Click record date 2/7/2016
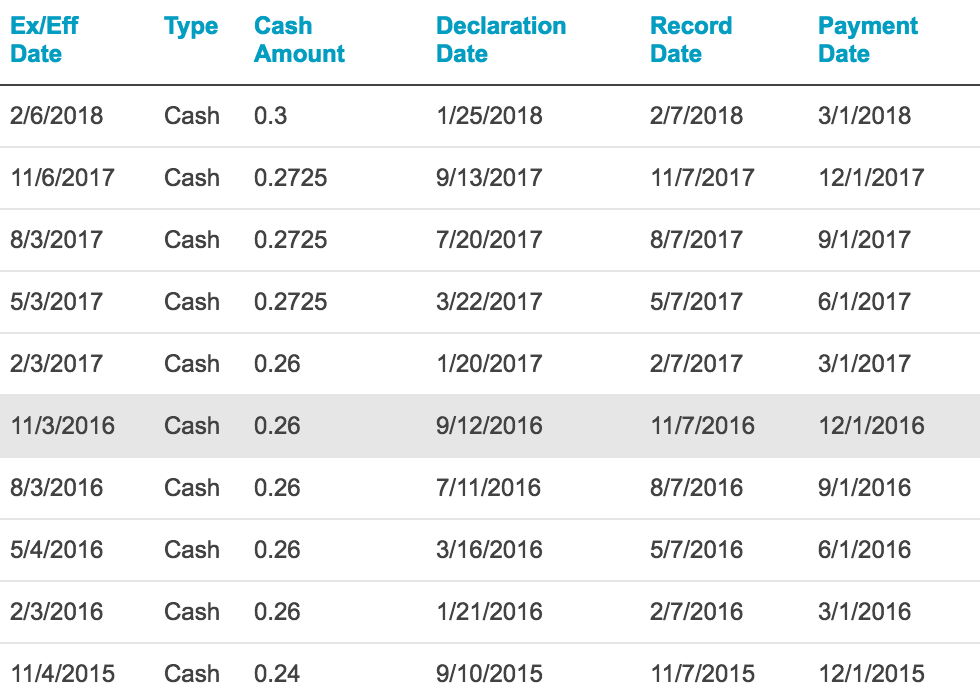Viewport: 980px width, 700px height. (697, 612)
